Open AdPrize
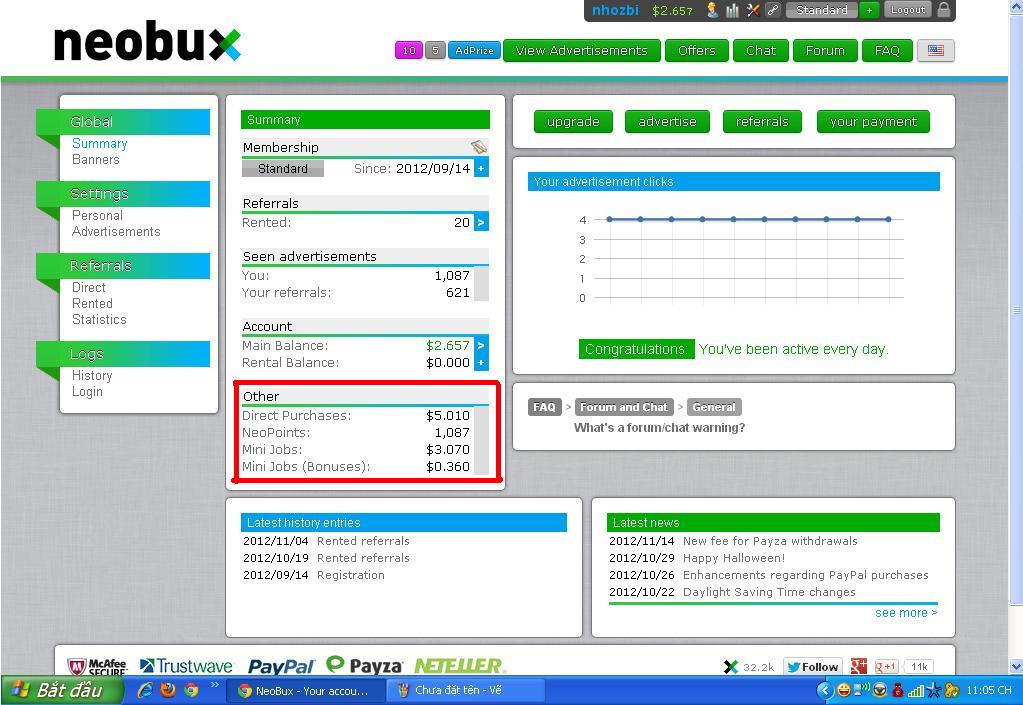 coord(474,50)
